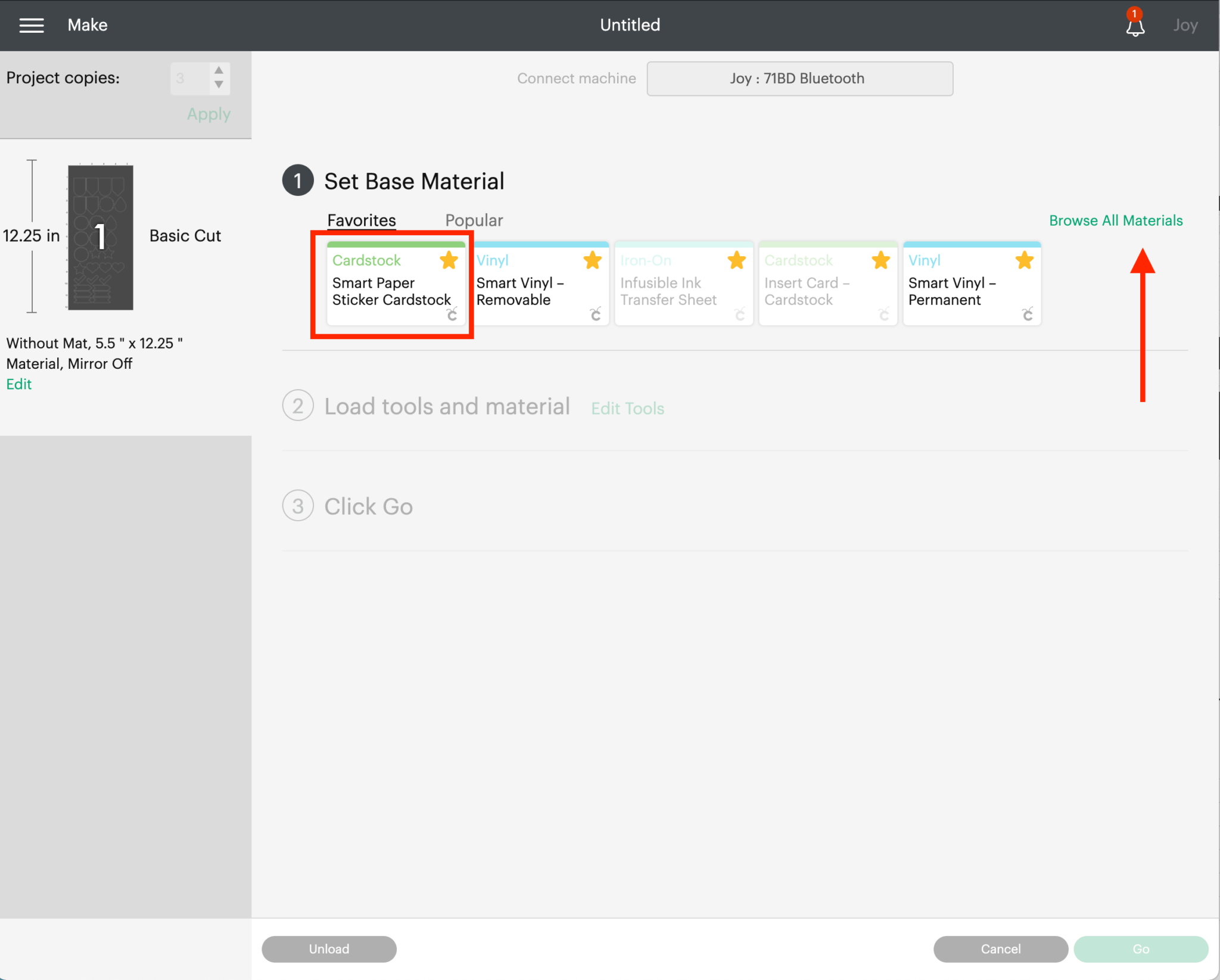The image size is (1220, 980).
Task: Click the Unload button
Action: 329,949
